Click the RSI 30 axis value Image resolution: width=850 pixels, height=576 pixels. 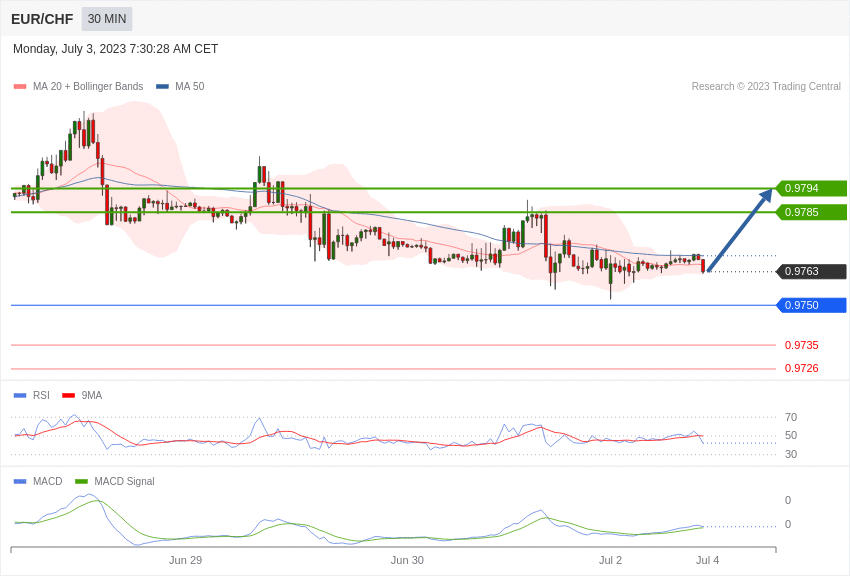click(791, 454)
